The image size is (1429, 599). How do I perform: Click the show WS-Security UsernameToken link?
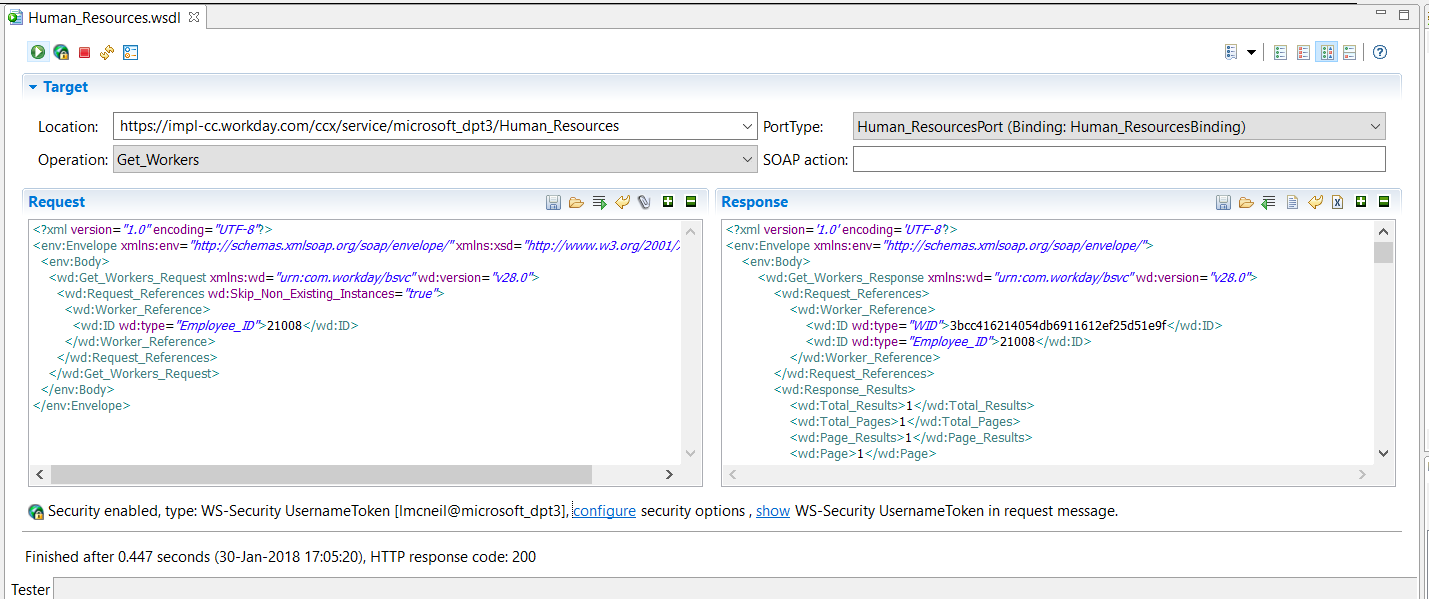coord(772,511)
